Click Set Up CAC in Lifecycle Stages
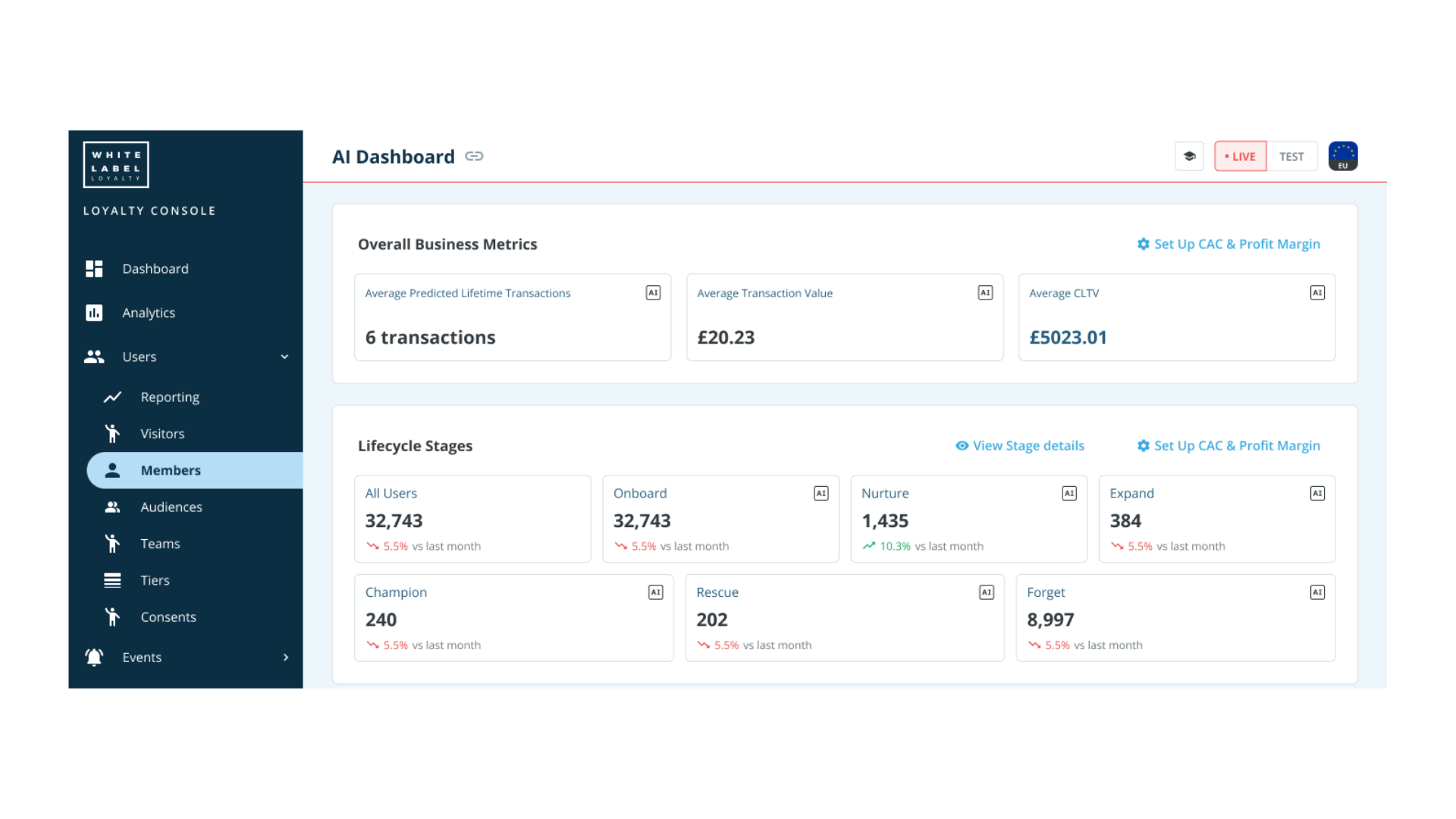The image size is (1456, 819). point(1228,446)
